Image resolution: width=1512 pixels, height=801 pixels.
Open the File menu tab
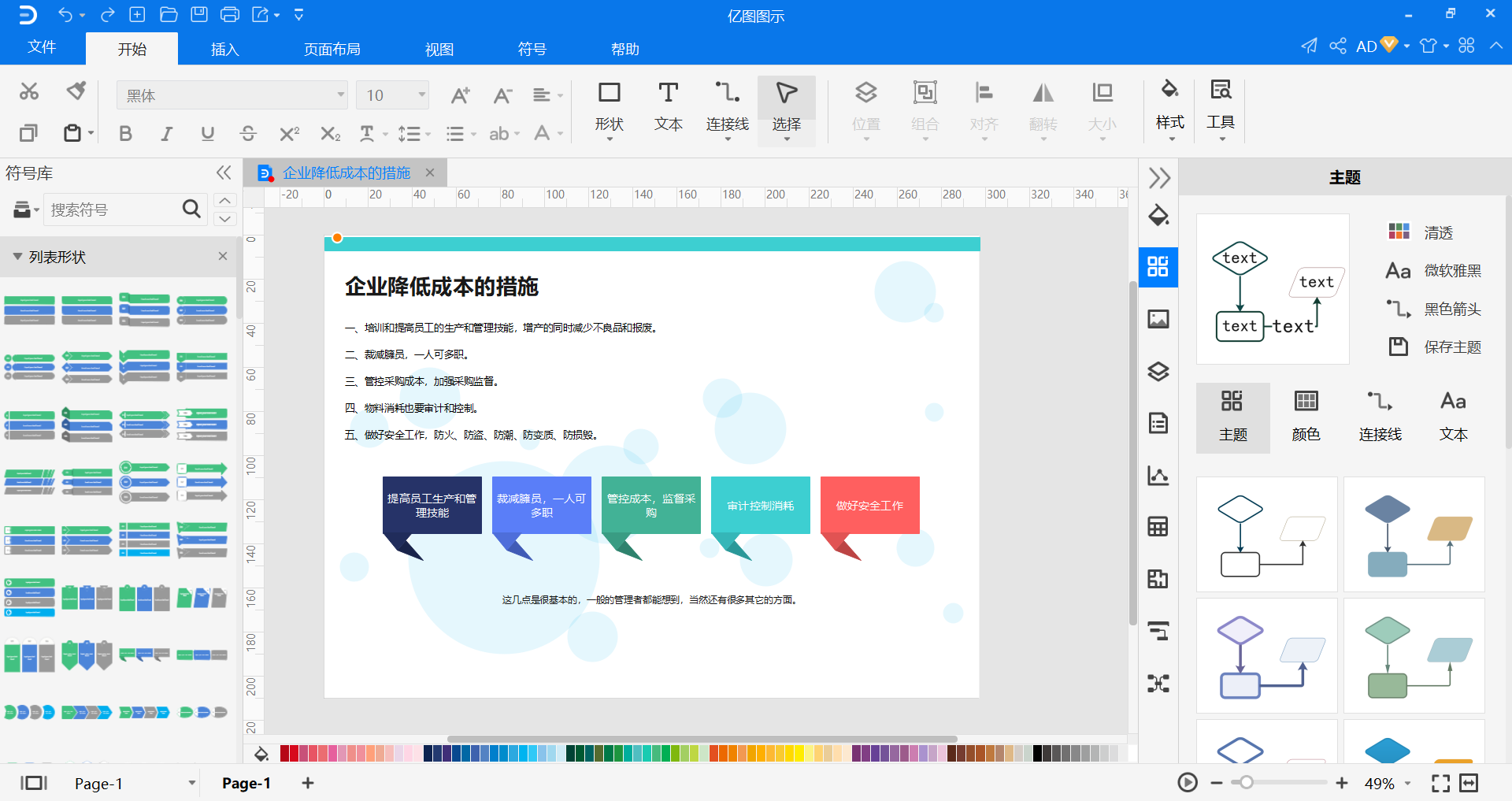pos(42,47)
